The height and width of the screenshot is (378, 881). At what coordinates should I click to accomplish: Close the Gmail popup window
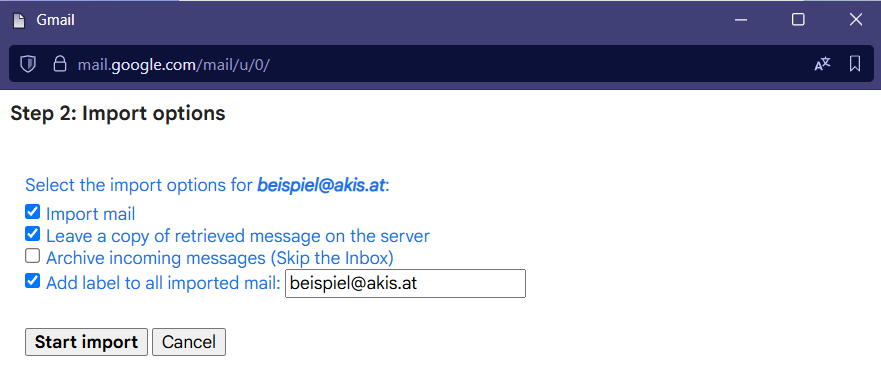pyautogui.click(x=855, y=20)
